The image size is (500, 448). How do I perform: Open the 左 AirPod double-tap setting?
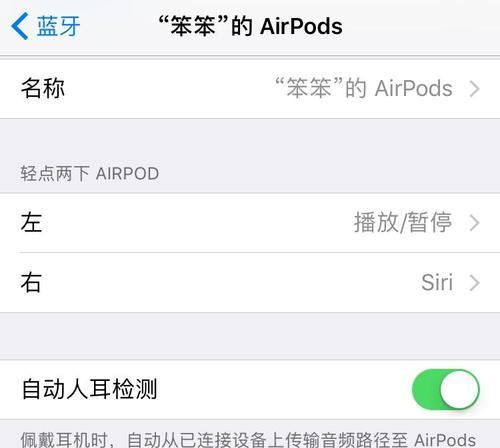250,223
